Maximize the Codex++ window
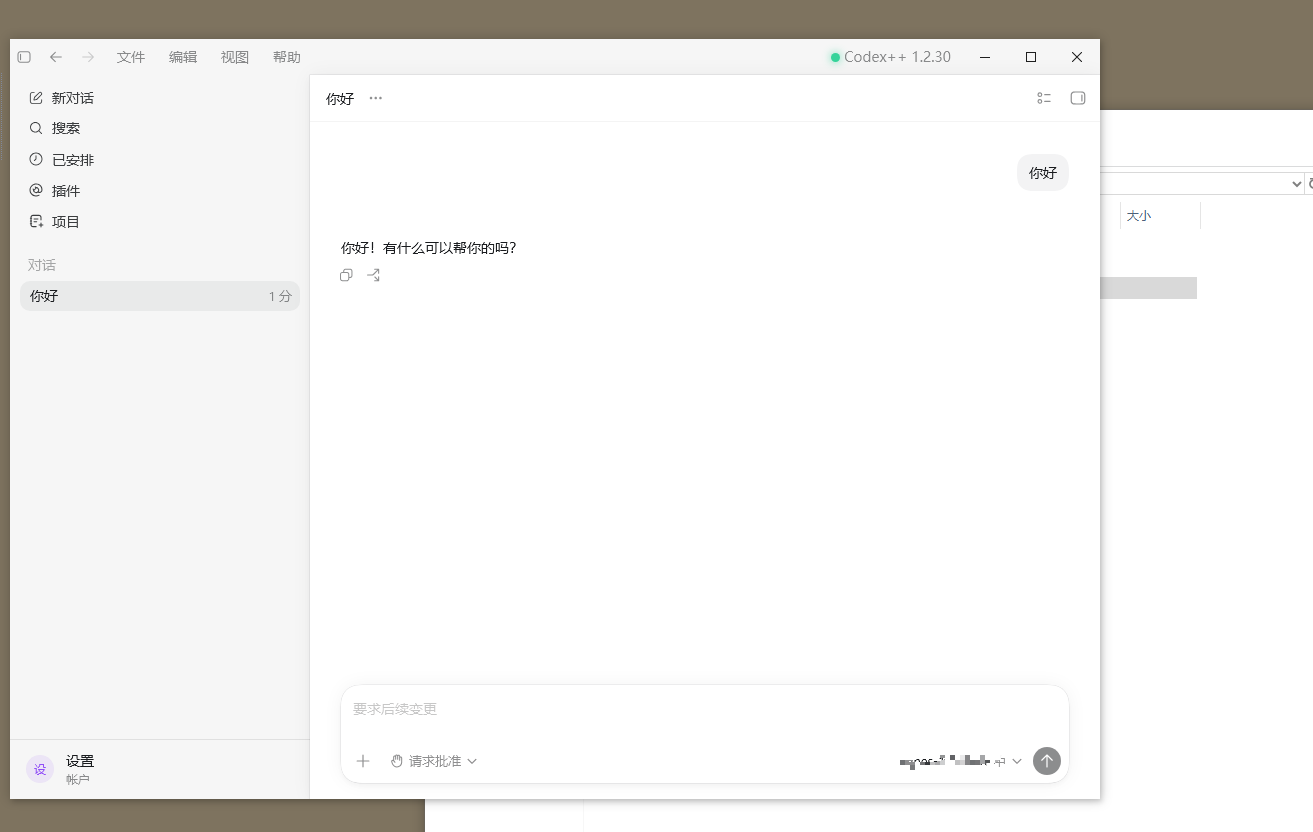 (1031, 57)
